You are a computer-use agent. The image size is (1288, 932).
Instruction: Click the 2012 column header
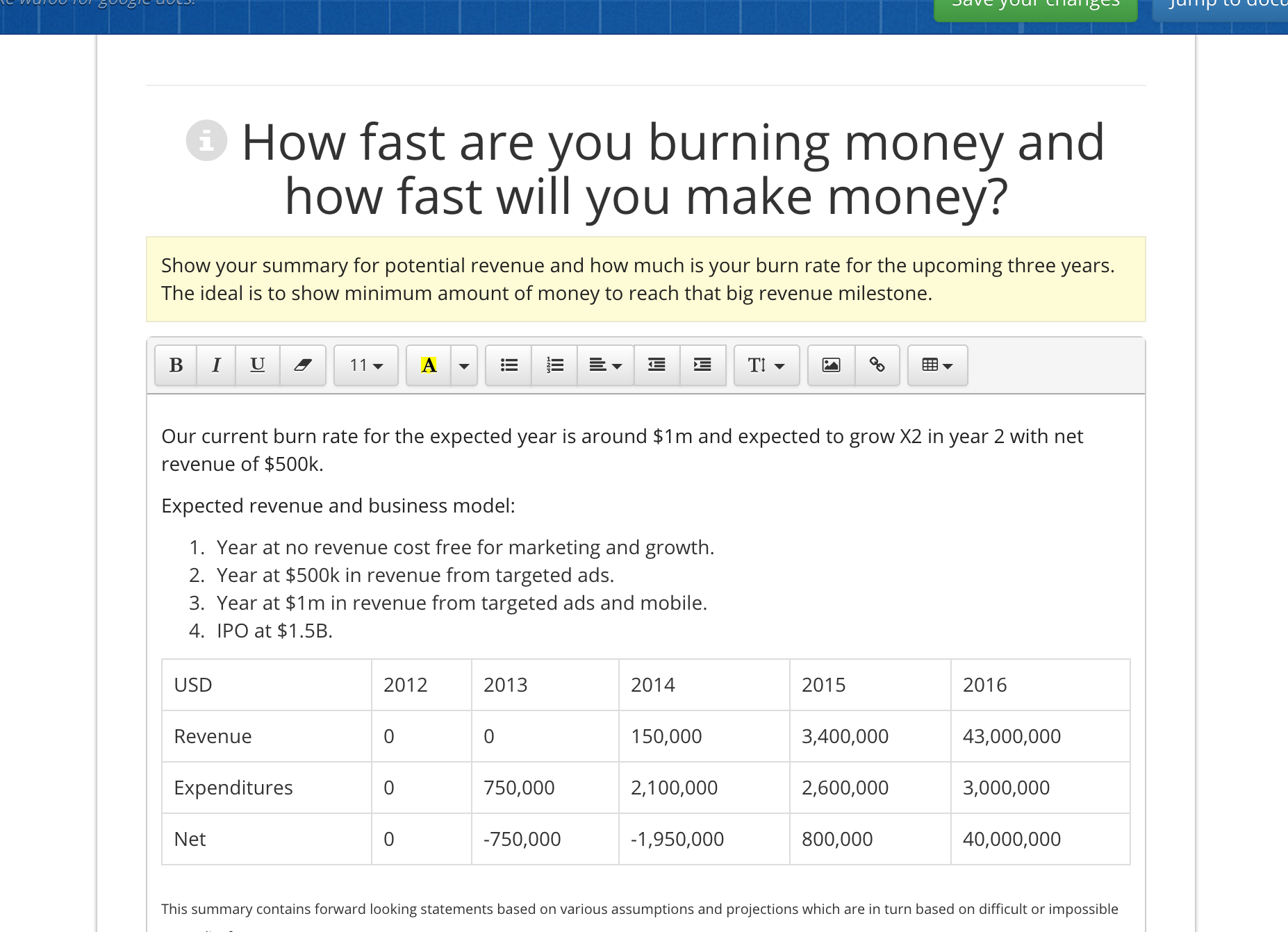tap(421, 685)
